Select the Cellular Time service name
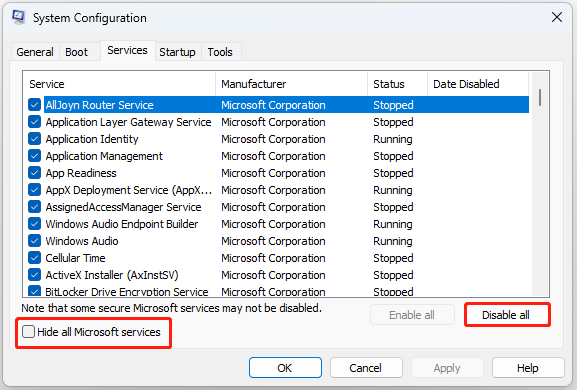This screenshot has width=577, height=390. (75, 258)
